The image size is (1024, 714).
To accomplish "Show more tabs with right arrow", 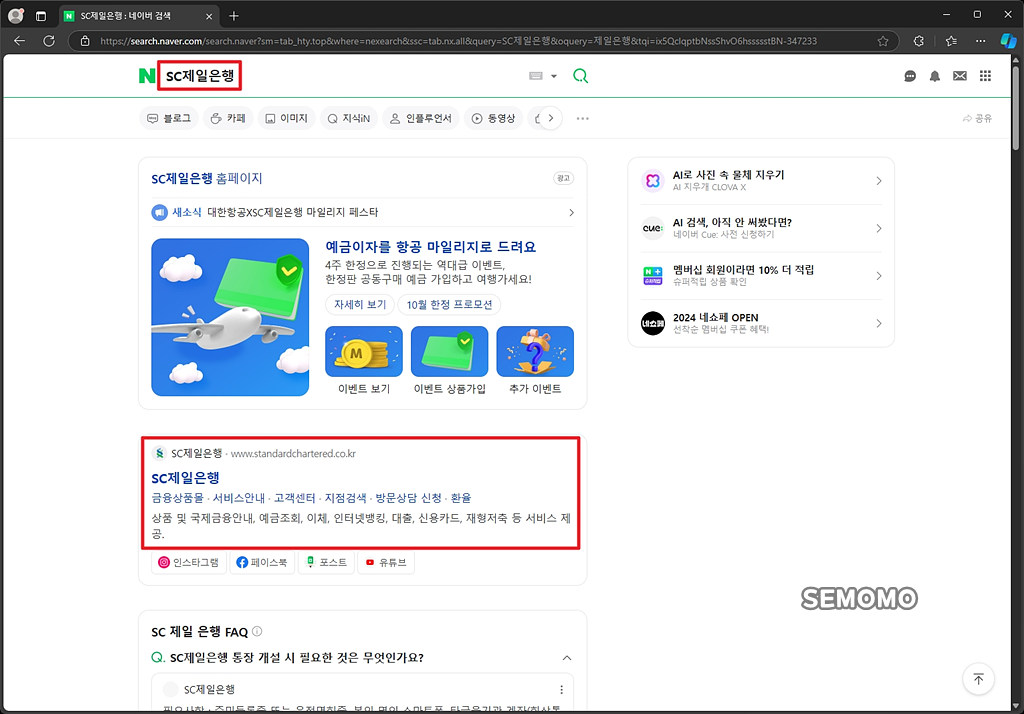I will click(x=551, y=118).
